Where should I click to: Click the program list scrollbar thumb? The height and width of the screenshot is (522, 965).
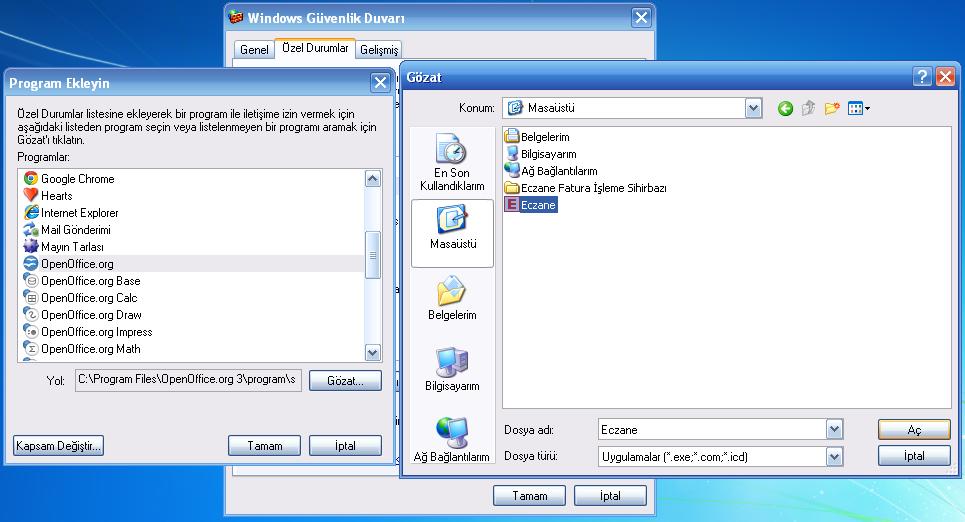click(x=372, y=255)
